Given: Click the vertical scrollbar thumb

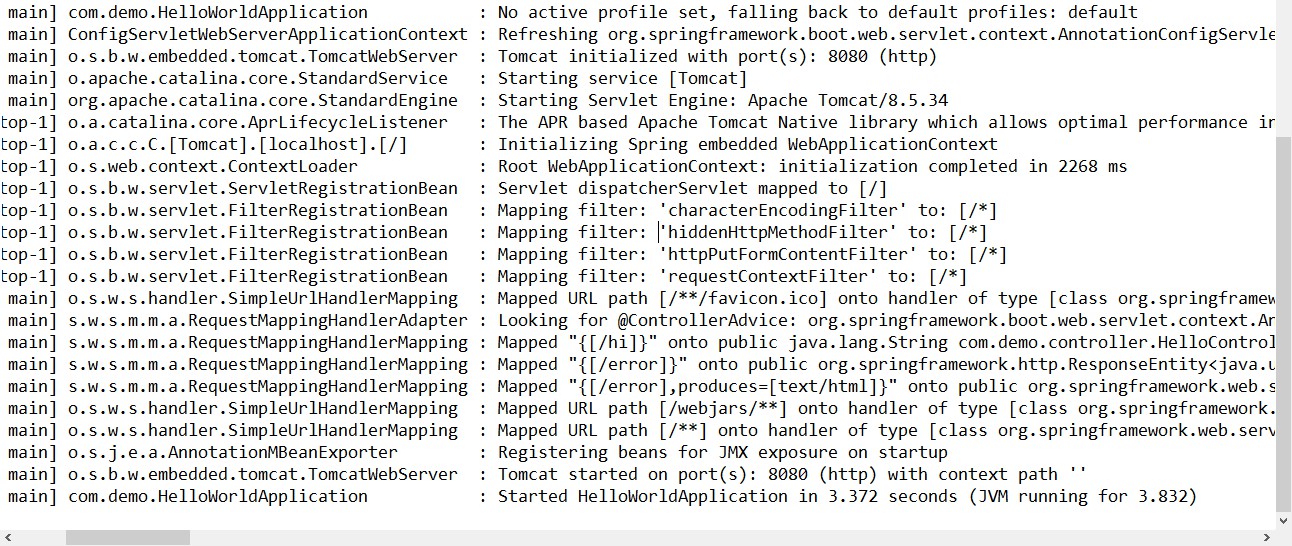Looking at the screenshot, I should click(1284, 324).
